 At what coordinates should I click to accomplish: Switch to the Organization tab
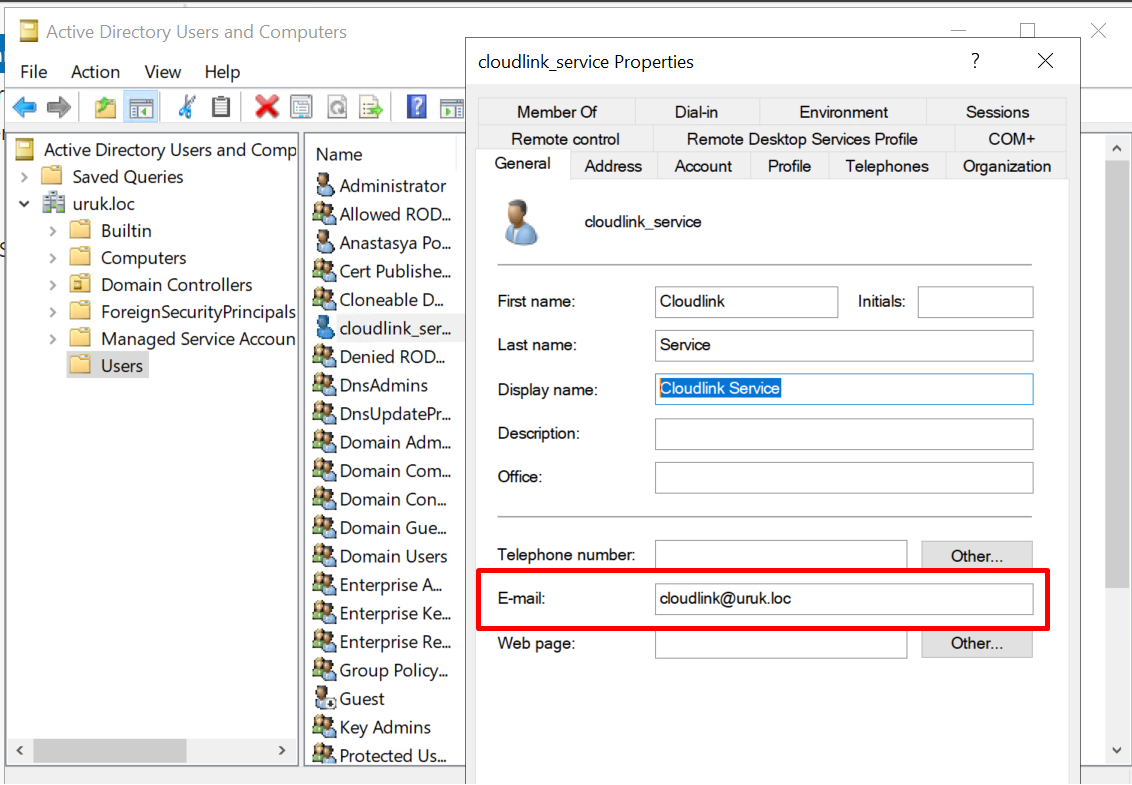coord(1006,166)
